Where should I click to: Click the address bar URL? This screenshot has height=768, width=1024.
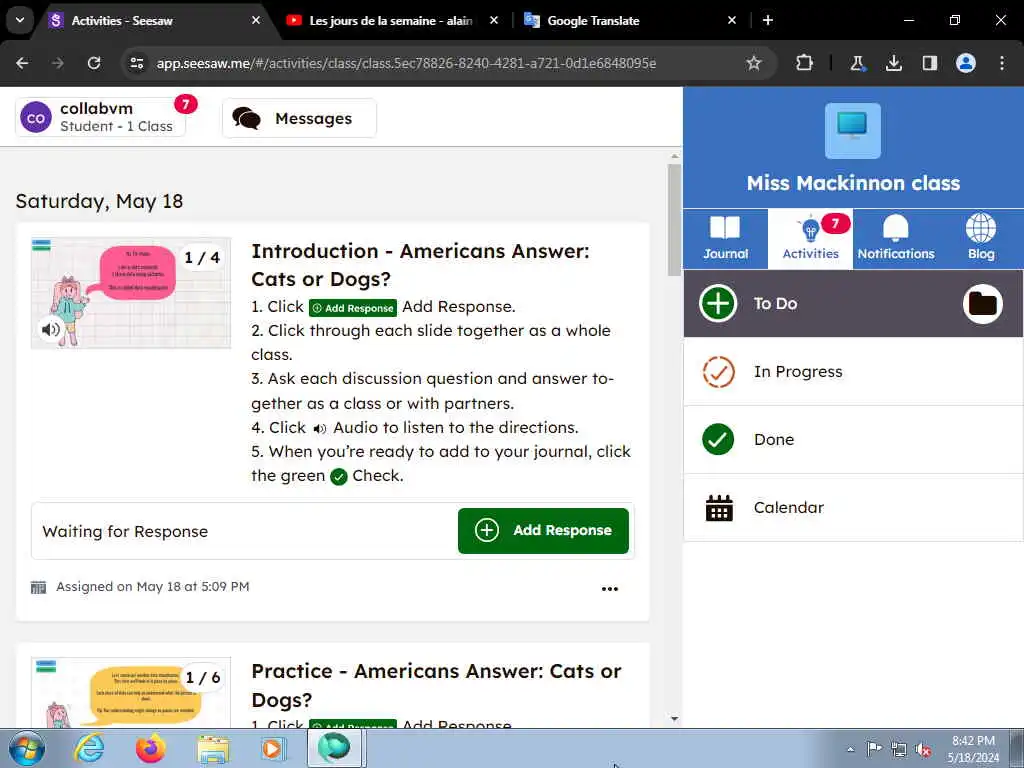point(406,63)
